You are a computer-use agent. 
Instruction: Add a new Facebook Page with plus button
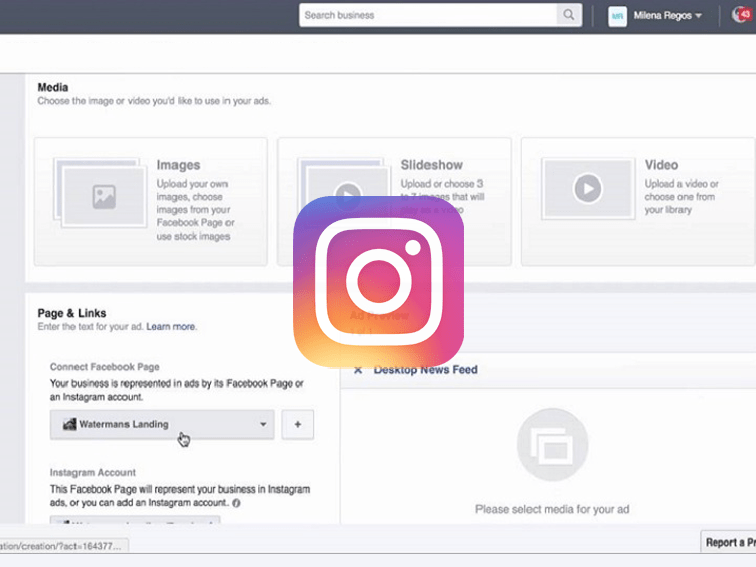point(297,424)
